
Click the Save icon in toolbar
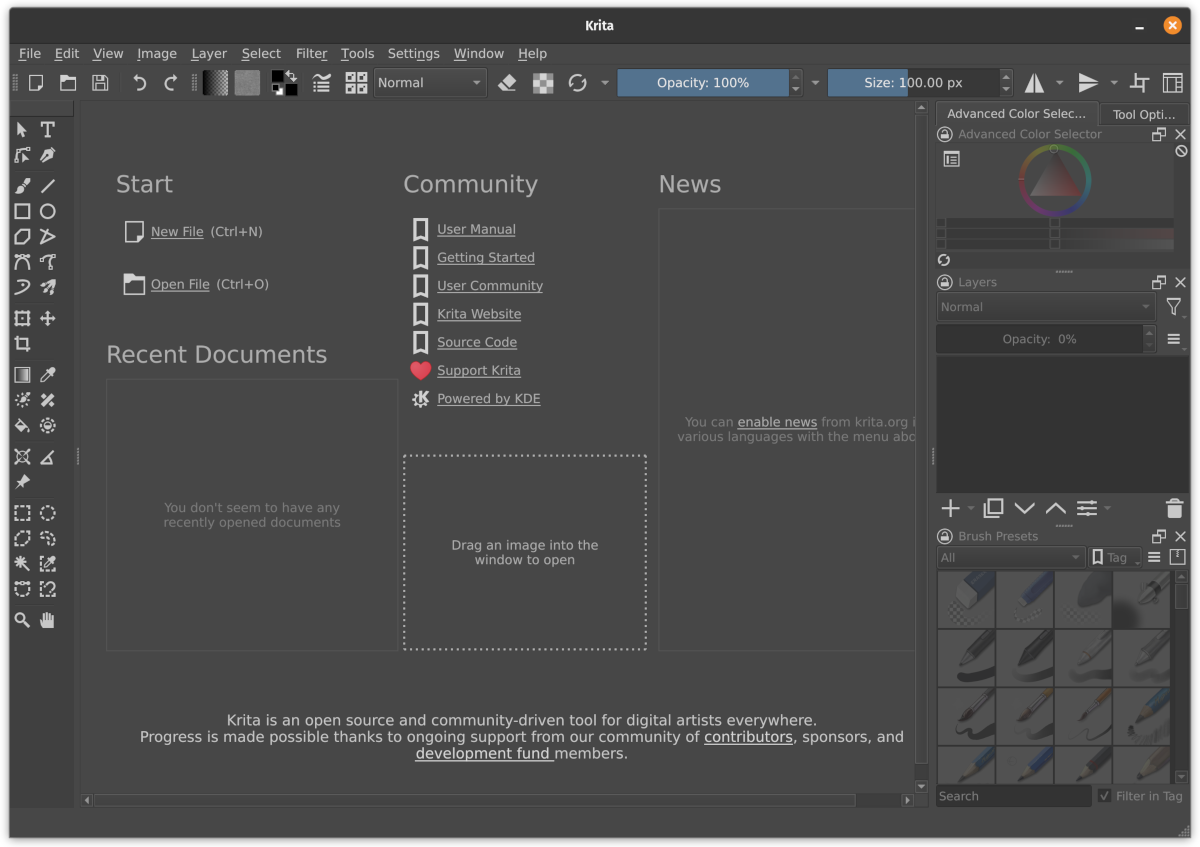click(x=100, y=83)
